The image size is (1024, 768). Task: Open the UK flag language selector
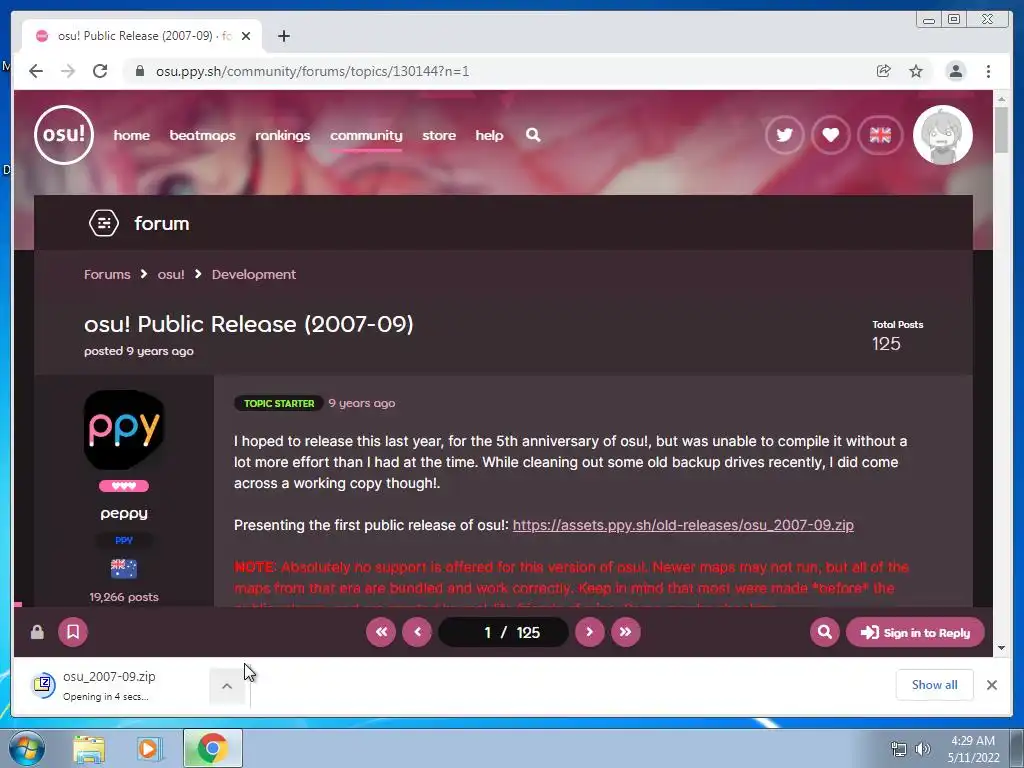pos(880,135)
